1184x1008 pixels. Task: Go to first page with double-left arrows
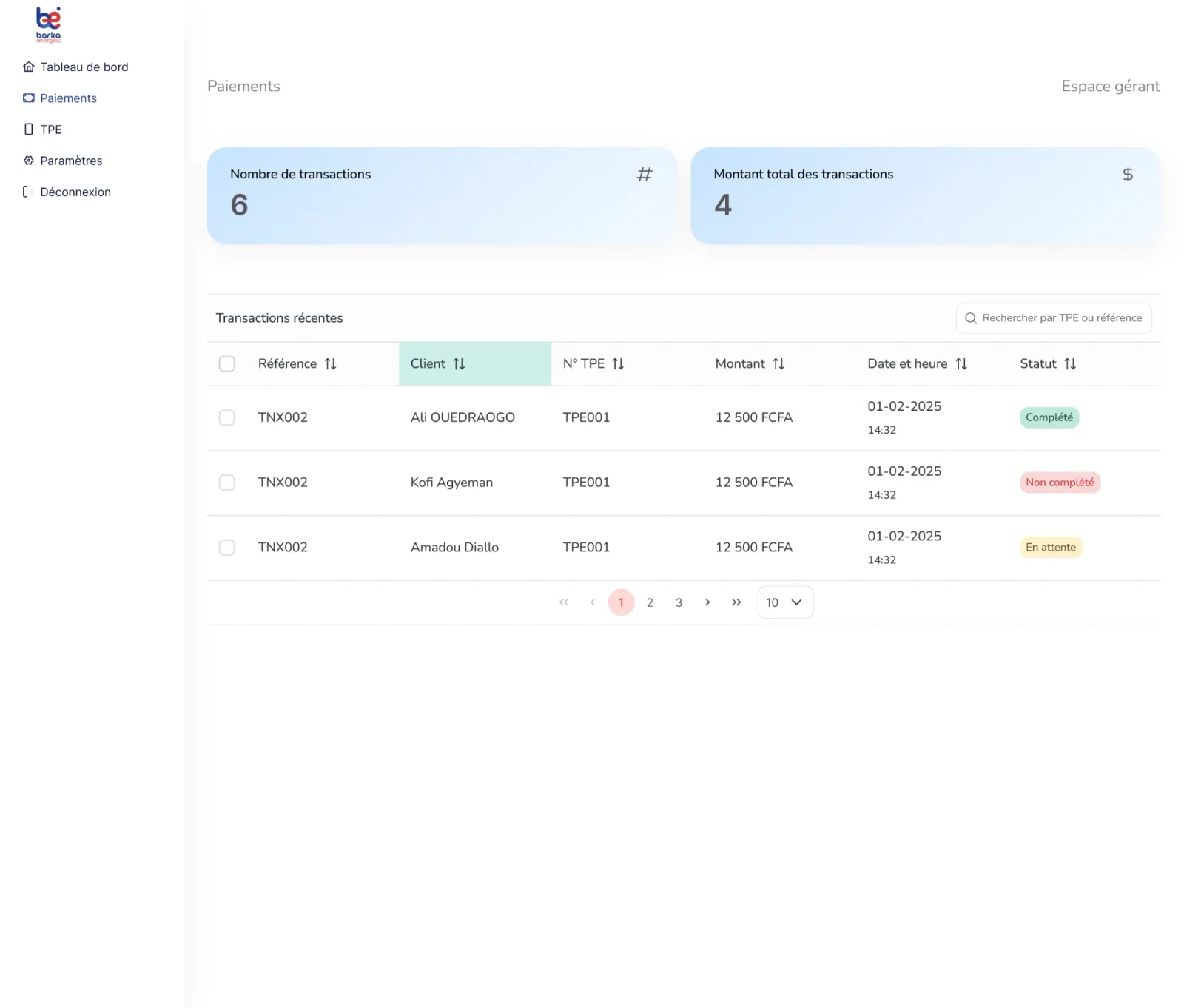[x=564, y=602]
